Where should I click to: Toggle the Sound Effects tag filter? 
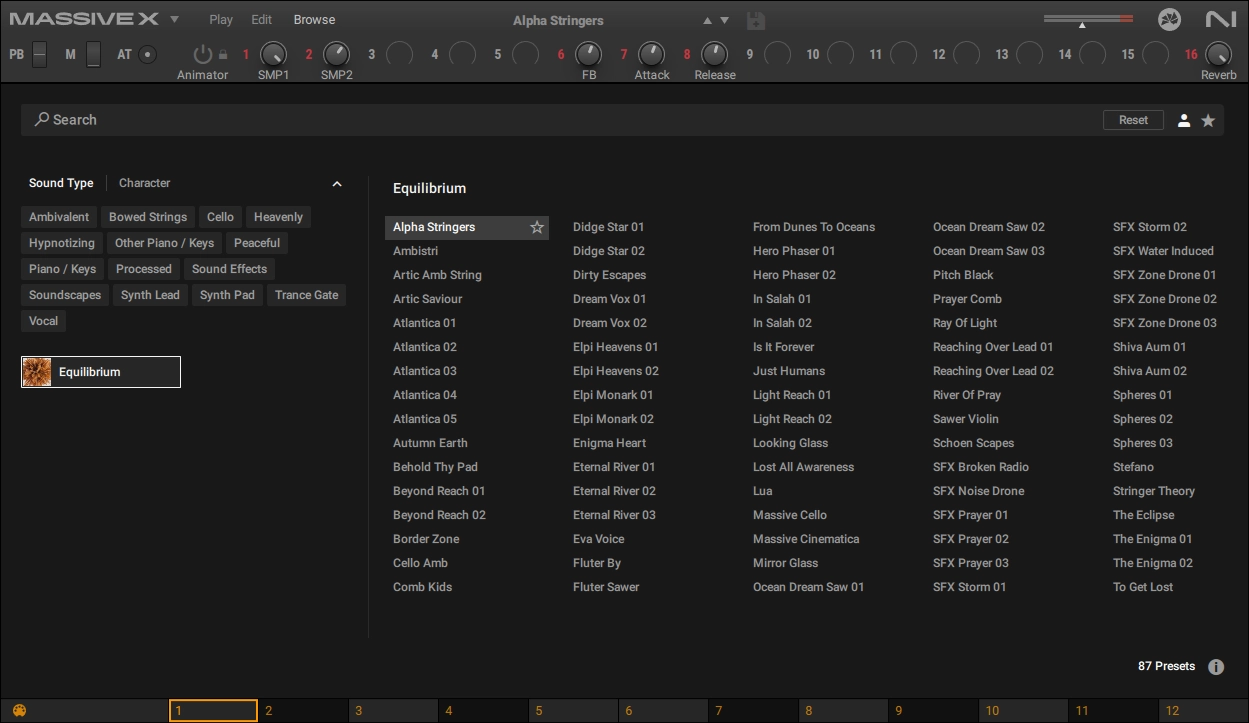click(x=230, y=269)
